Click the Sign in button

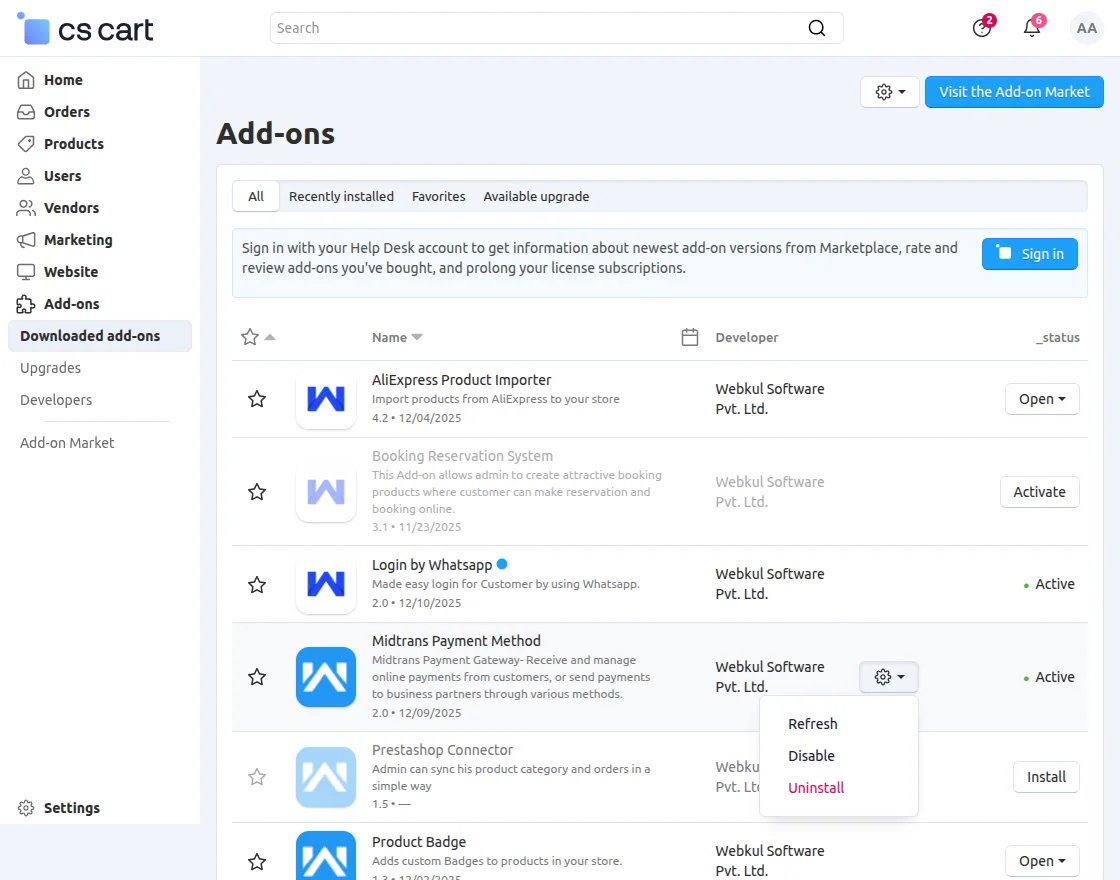click(1029, 254)
